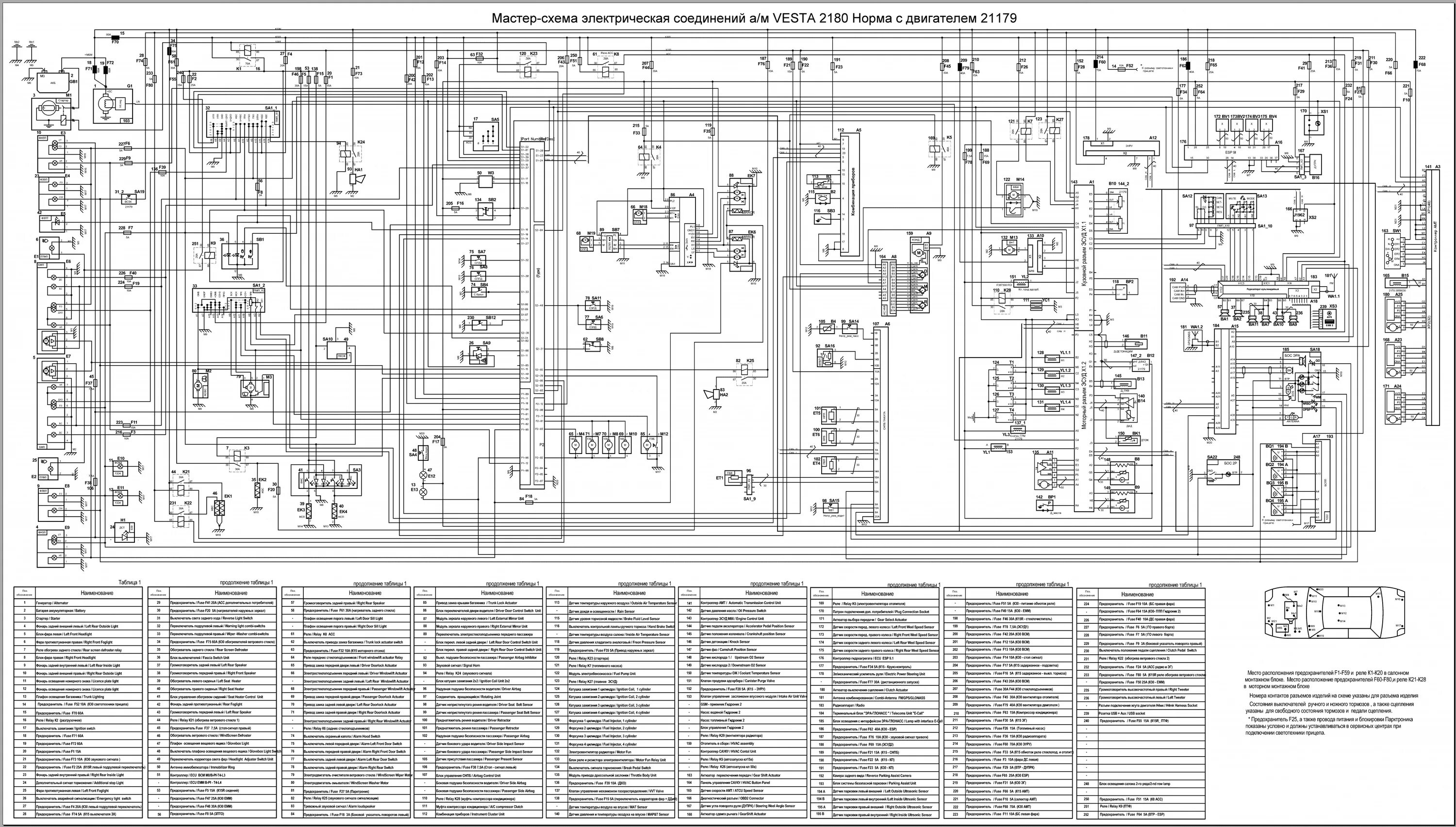
Task: Select the "Alarm loudspeaker" row numbered 83
Action: (346, 807)
